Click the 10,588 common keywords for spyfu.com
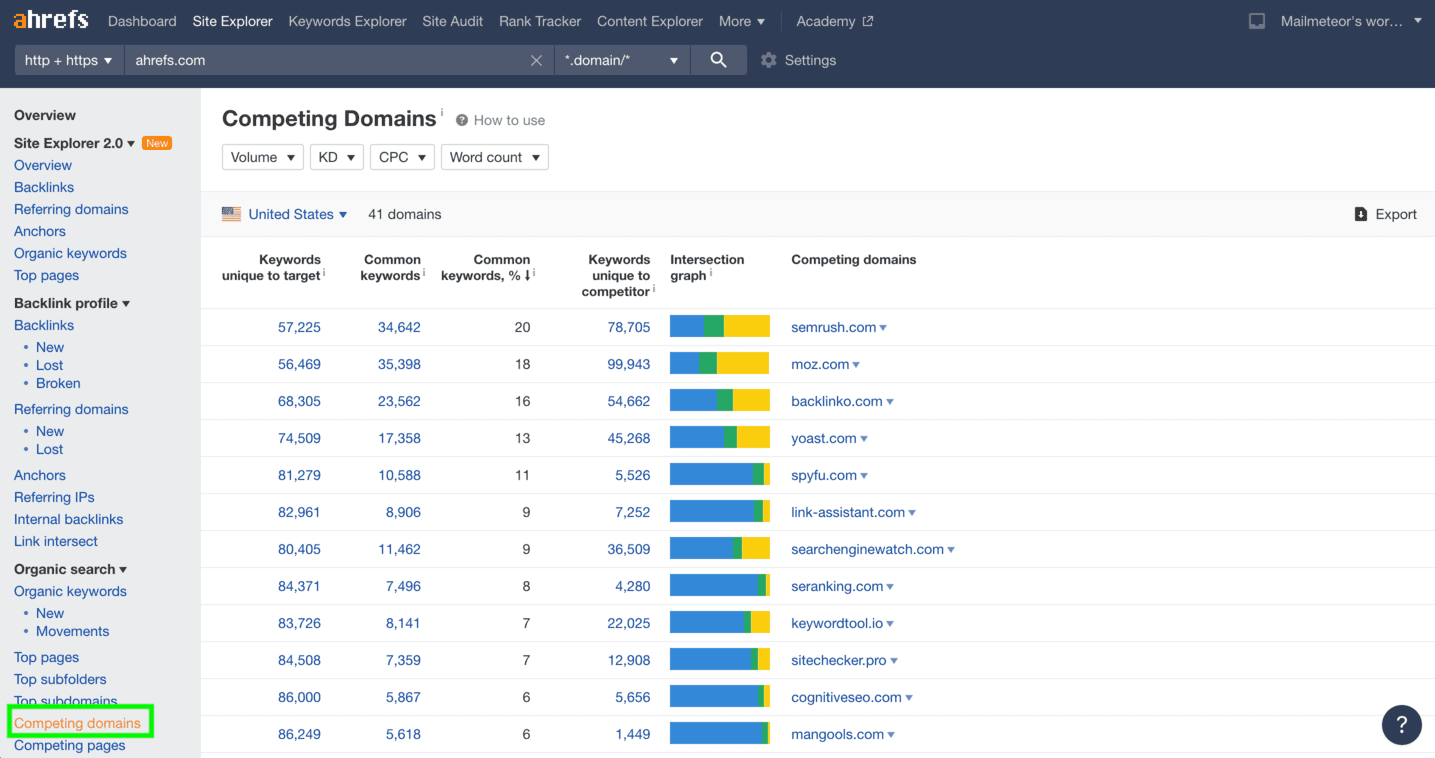This screenshot has width=1435, height=758. 399,475
